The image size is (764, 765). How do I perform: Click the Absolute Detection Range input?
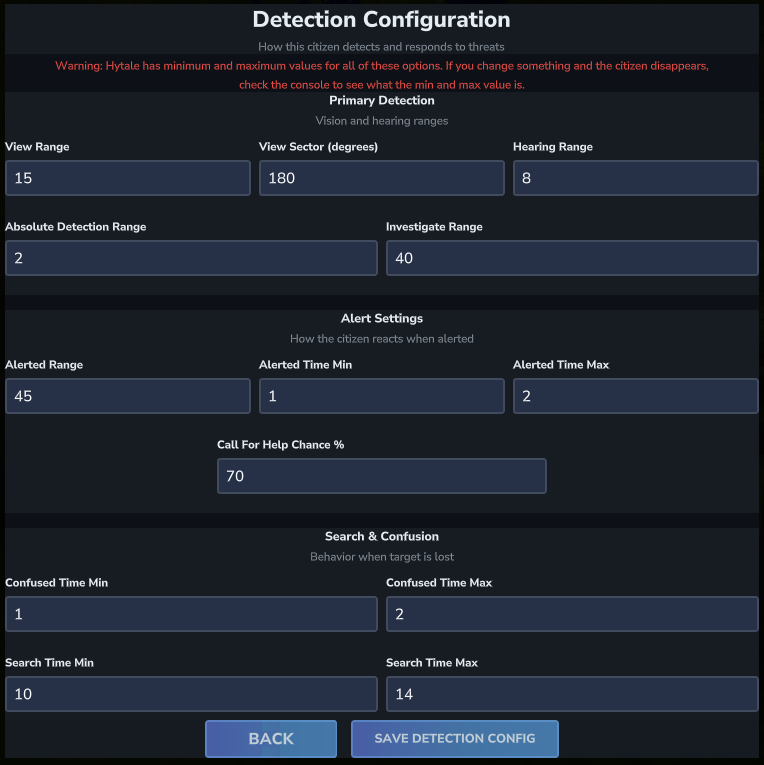coord(191,258)
